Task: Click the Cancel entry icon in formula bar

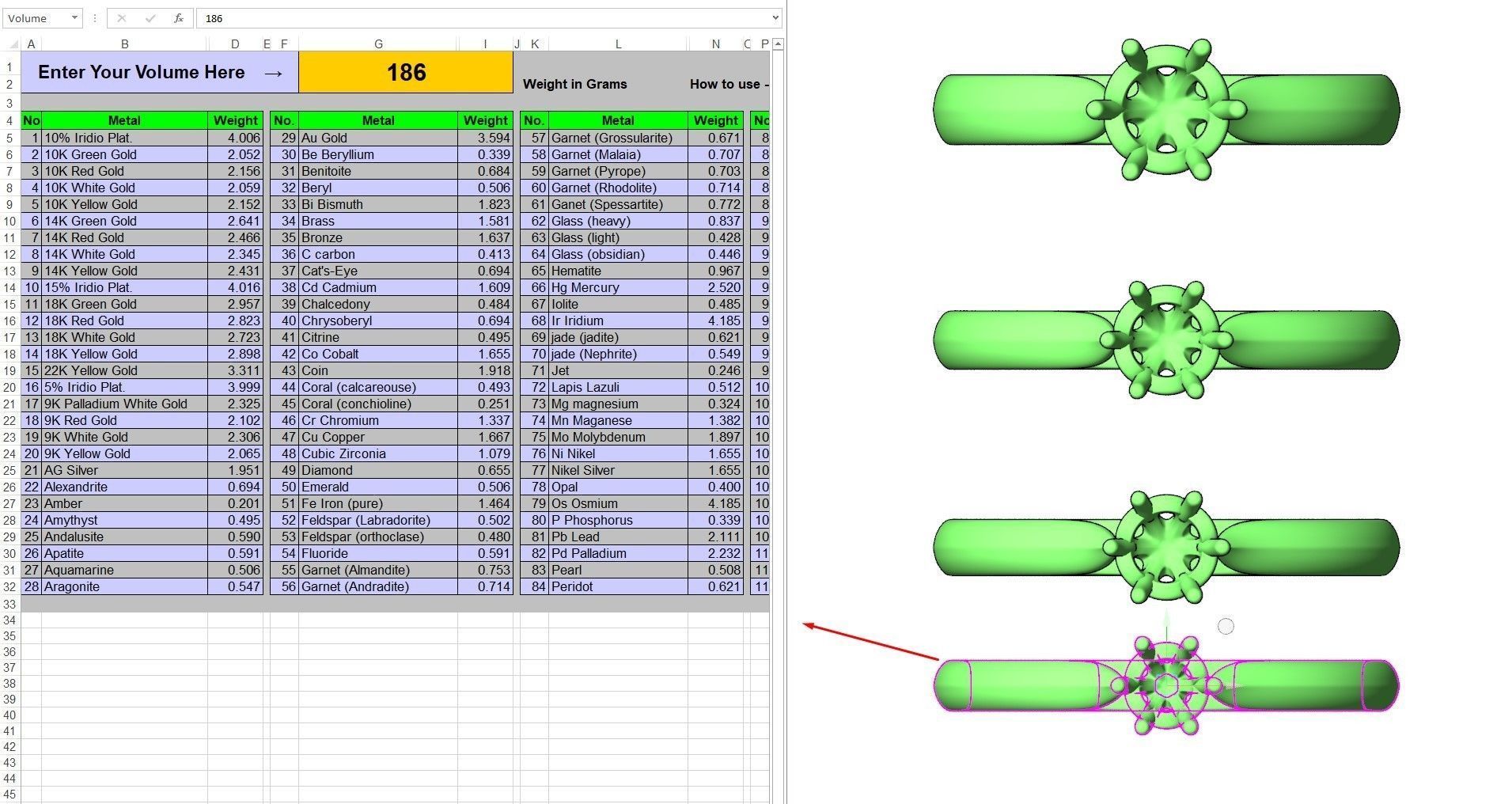Action: (121, 18)
